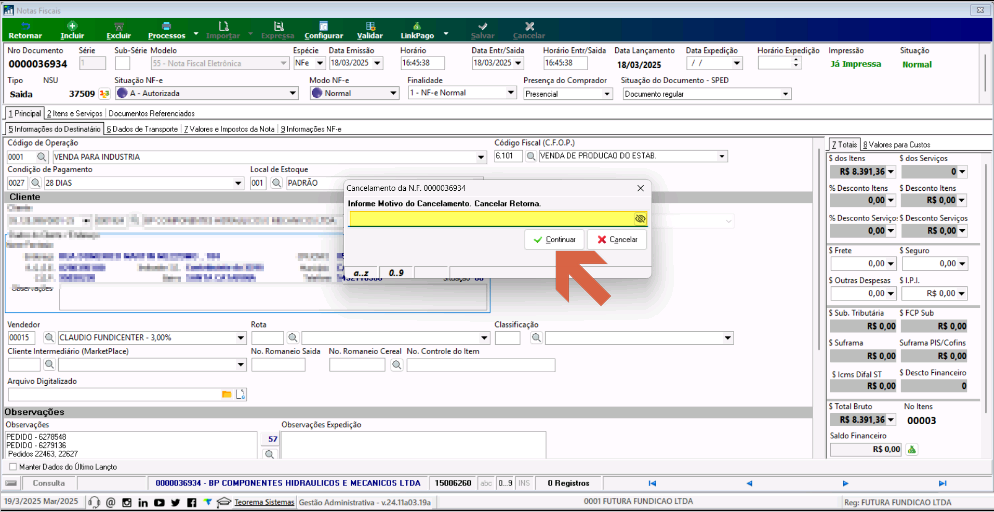The width and height of the screenshot is (994, 512).
Task: Open the Instagram icon in status bar
Action: pos(127,502)
